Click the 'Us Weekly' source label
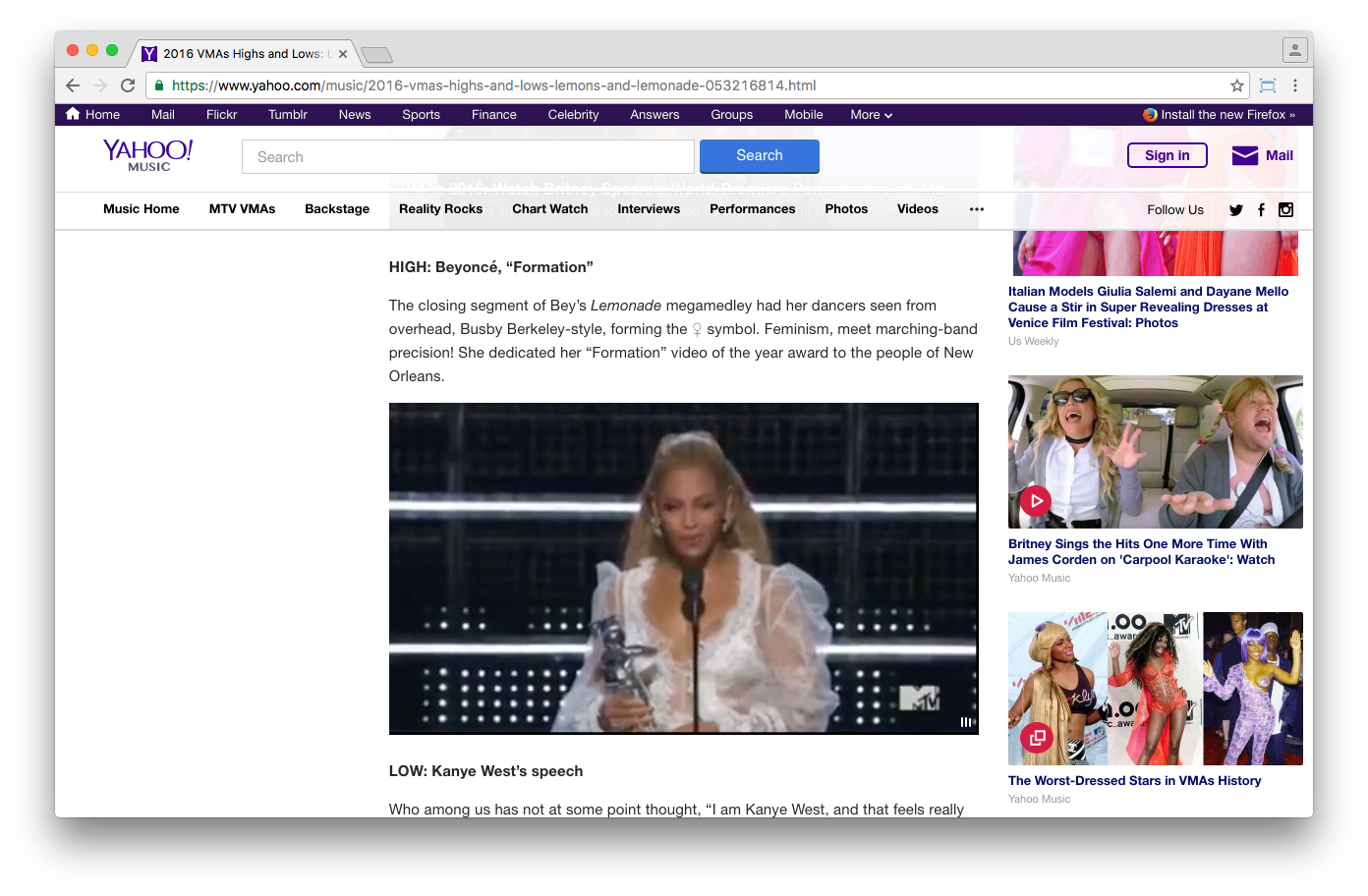The width and height of the screenshot is (1368, 896). pyautogui.click(x=1033, y=342)
